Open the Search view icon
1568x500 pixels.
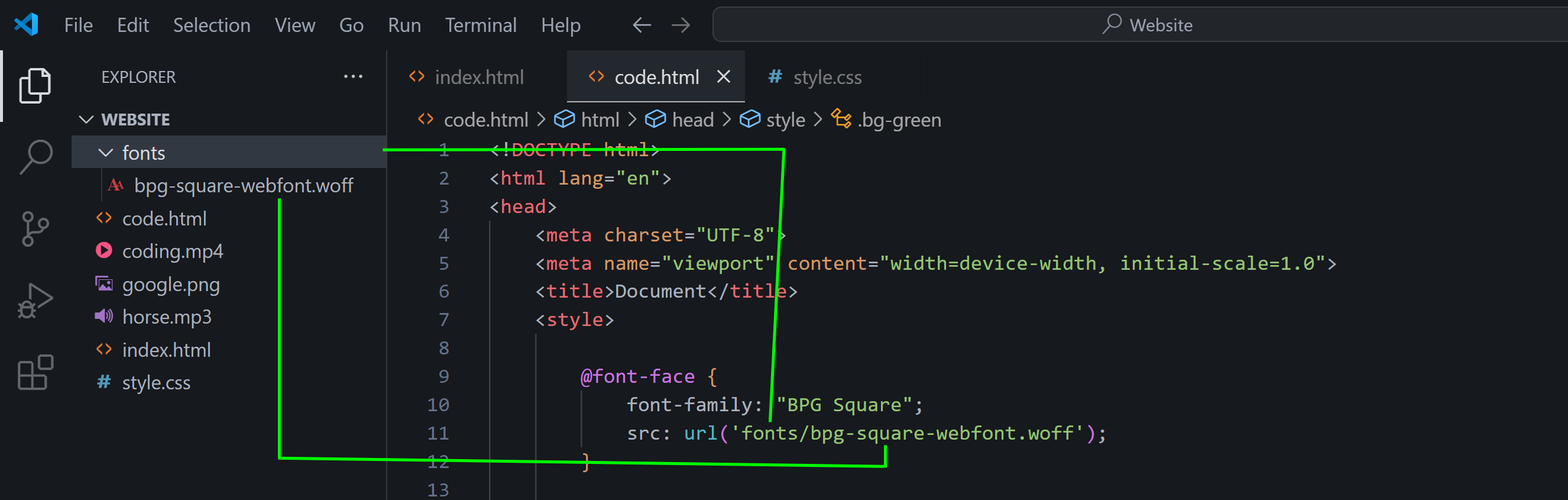(36, 157)
